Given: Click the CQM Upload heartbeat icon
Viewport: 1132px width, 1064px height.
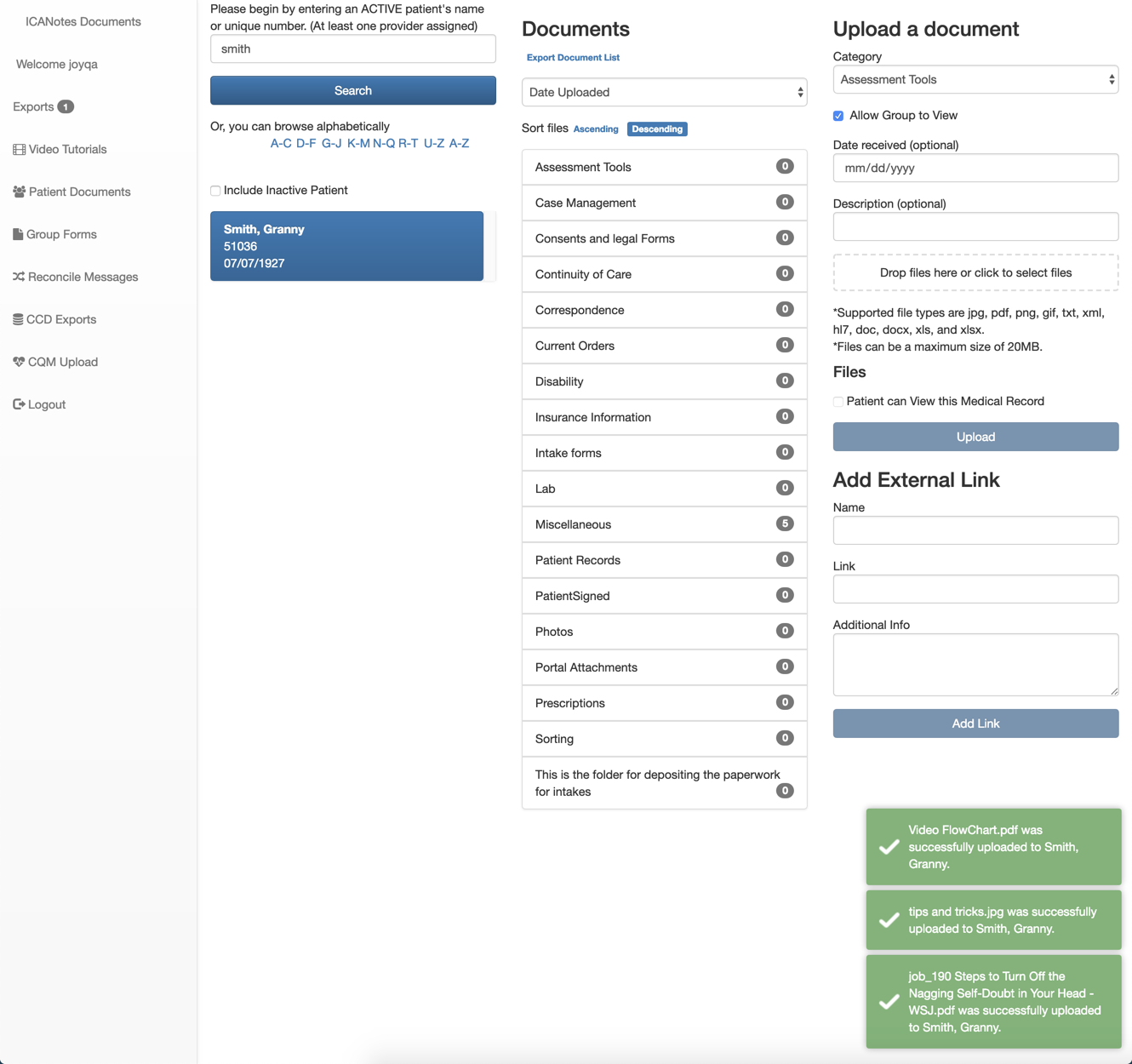Looking at the screenshot, I should (19, 362).
